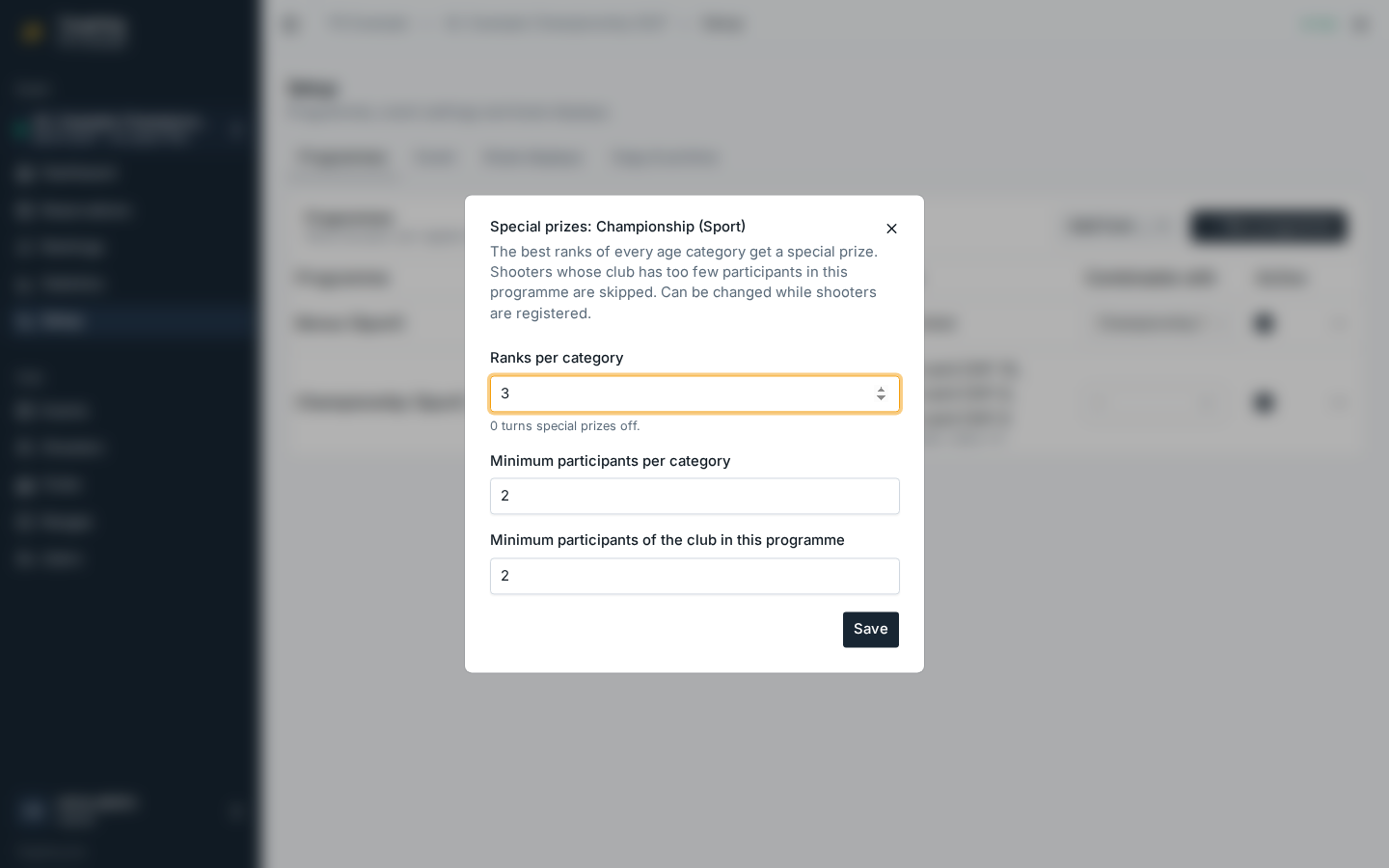Toggle the round status switch in first row
1389x868 pixels.
(1264, 323)
